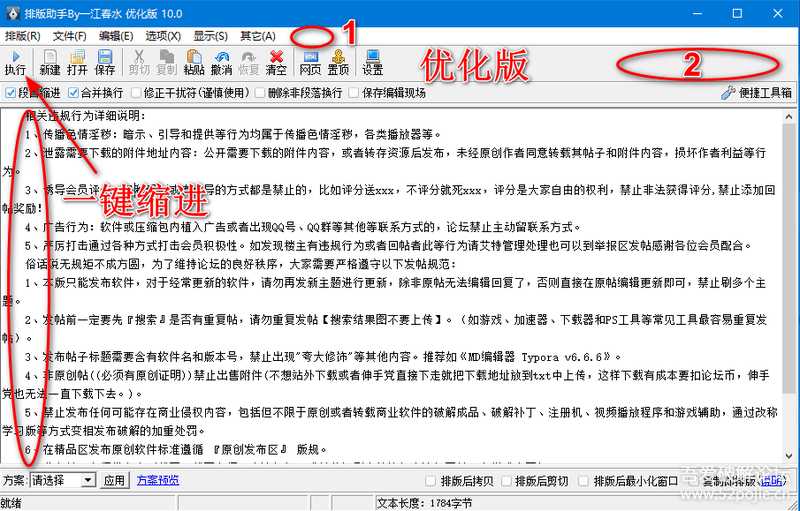Click the 执行 (Execute) toolbar icon
Viewport: 800px width, 511px height.
tap(15, 62)
